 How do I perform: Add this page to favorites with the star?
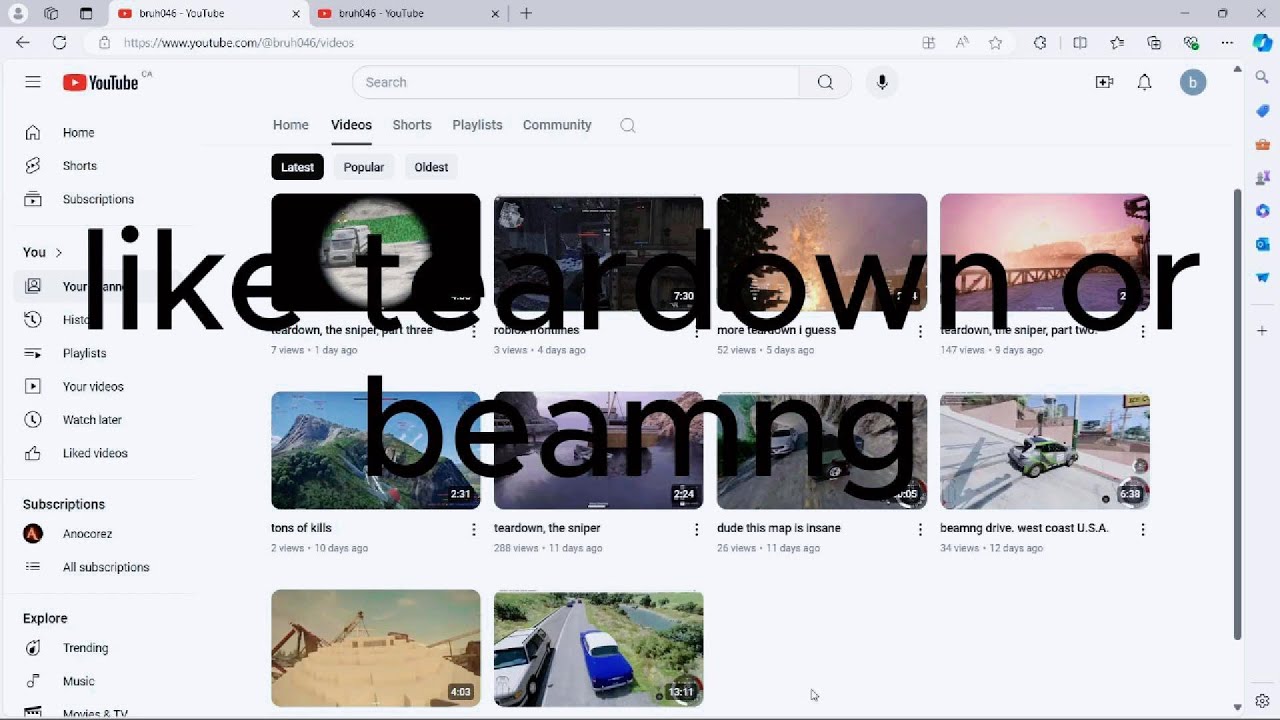[x=995, y=43]
